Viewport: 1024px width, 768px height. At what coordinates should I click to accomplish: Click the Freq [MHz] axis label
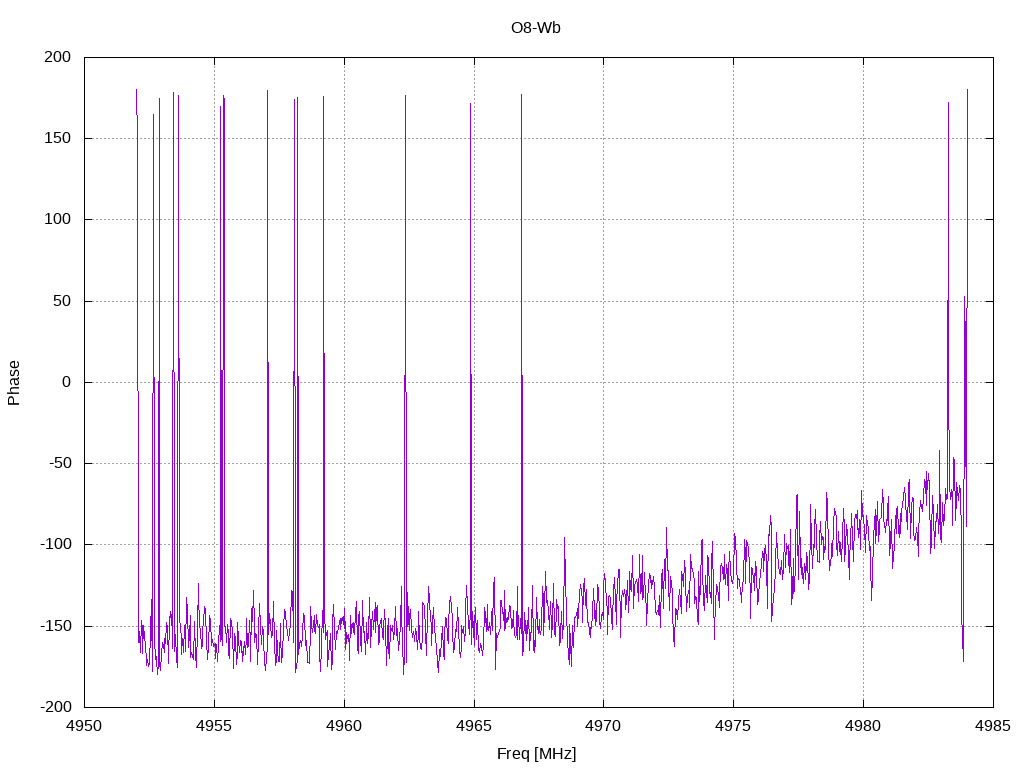pos(536,754)
